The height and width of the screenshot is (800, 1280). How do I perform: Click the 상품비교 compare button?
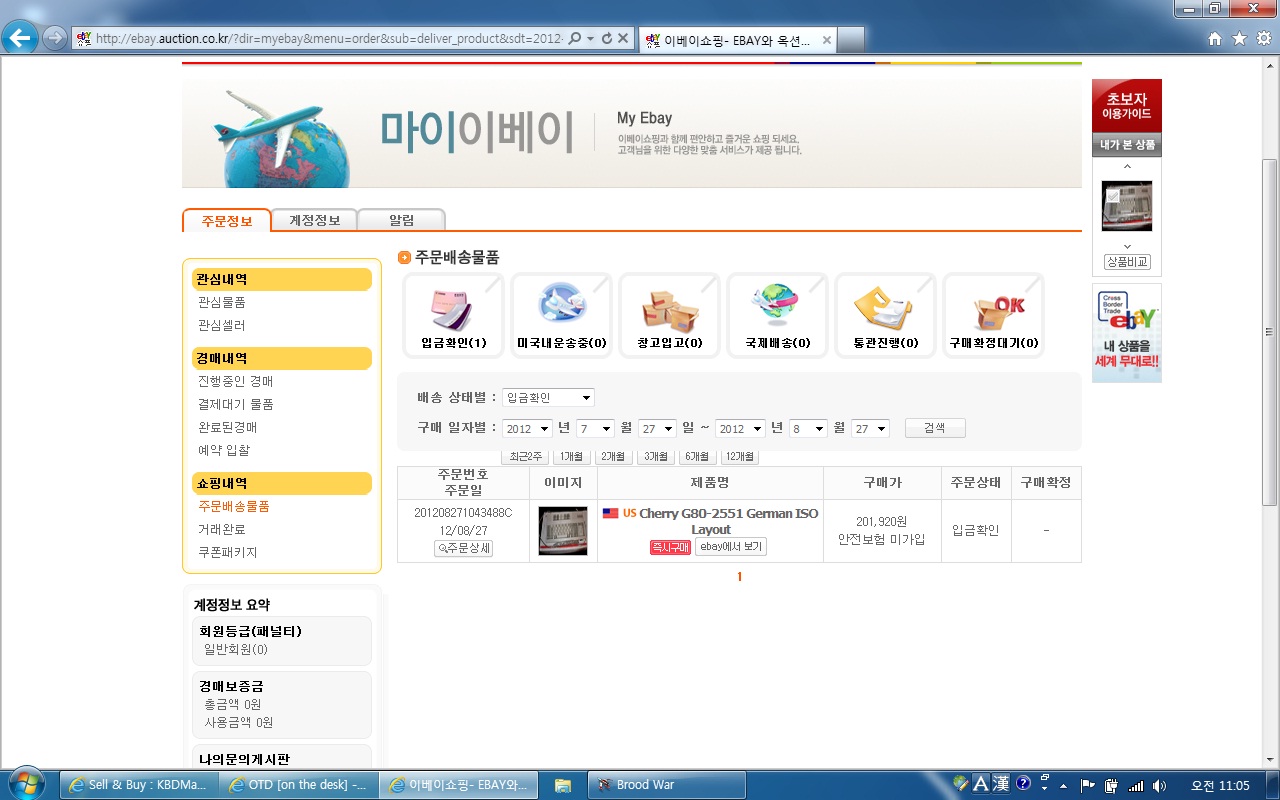tap(1127, 262)
